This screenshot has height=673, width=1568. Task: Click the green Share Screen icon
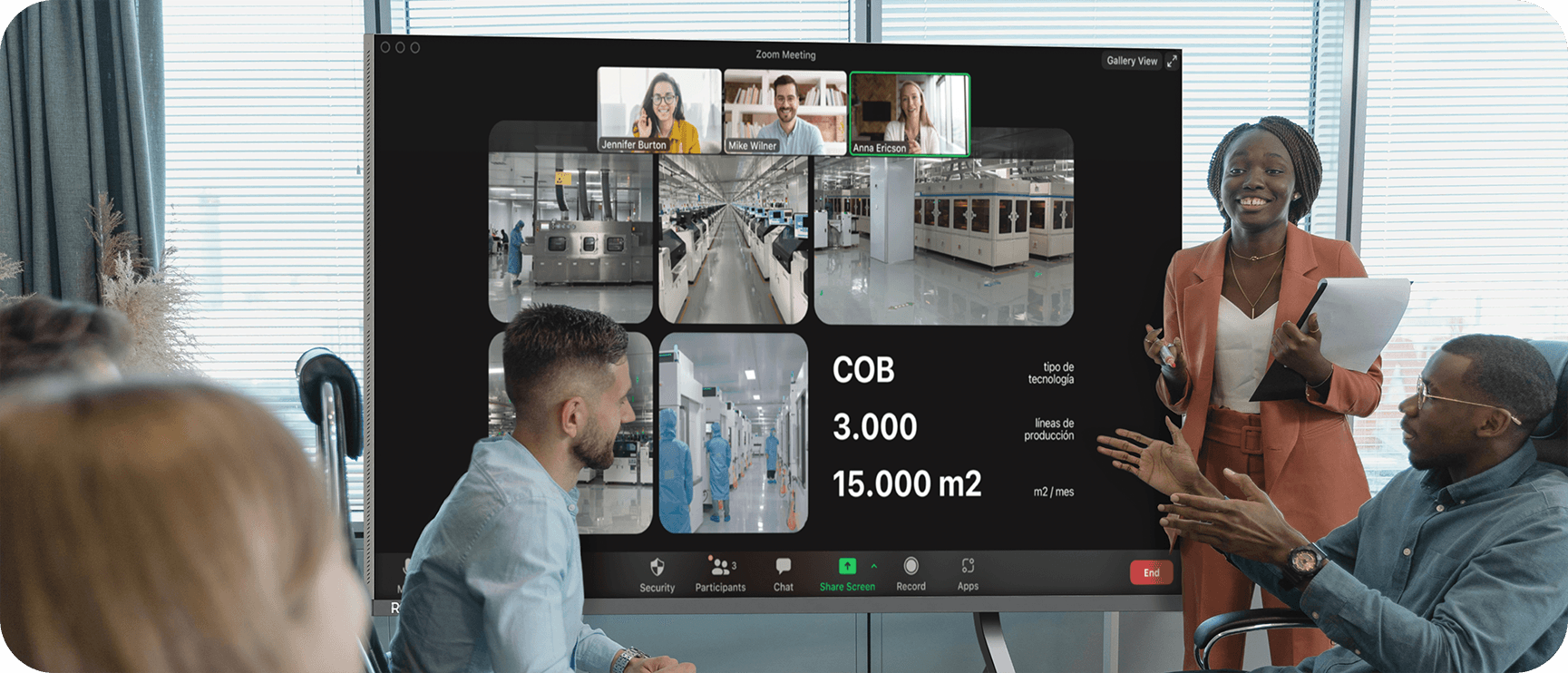(847, 566)
